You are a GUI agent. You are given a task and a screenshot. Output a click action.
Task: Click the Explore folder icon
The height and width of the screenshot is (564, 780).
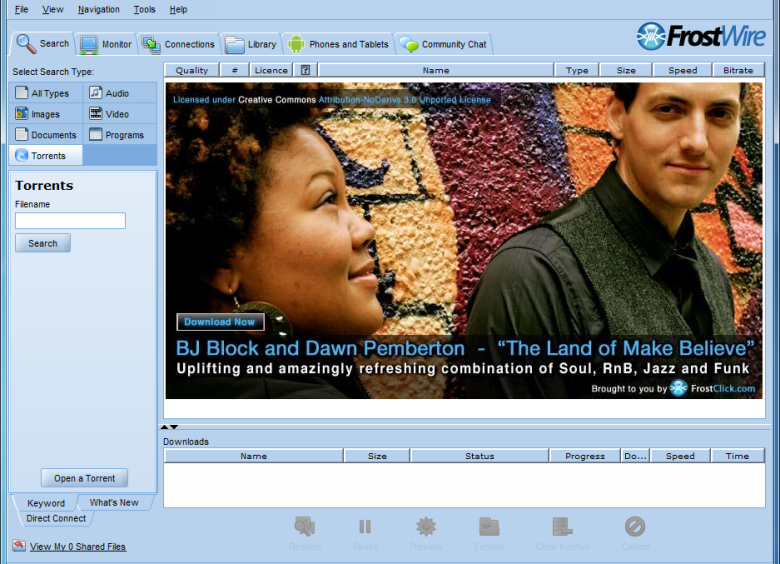point(489,527)
